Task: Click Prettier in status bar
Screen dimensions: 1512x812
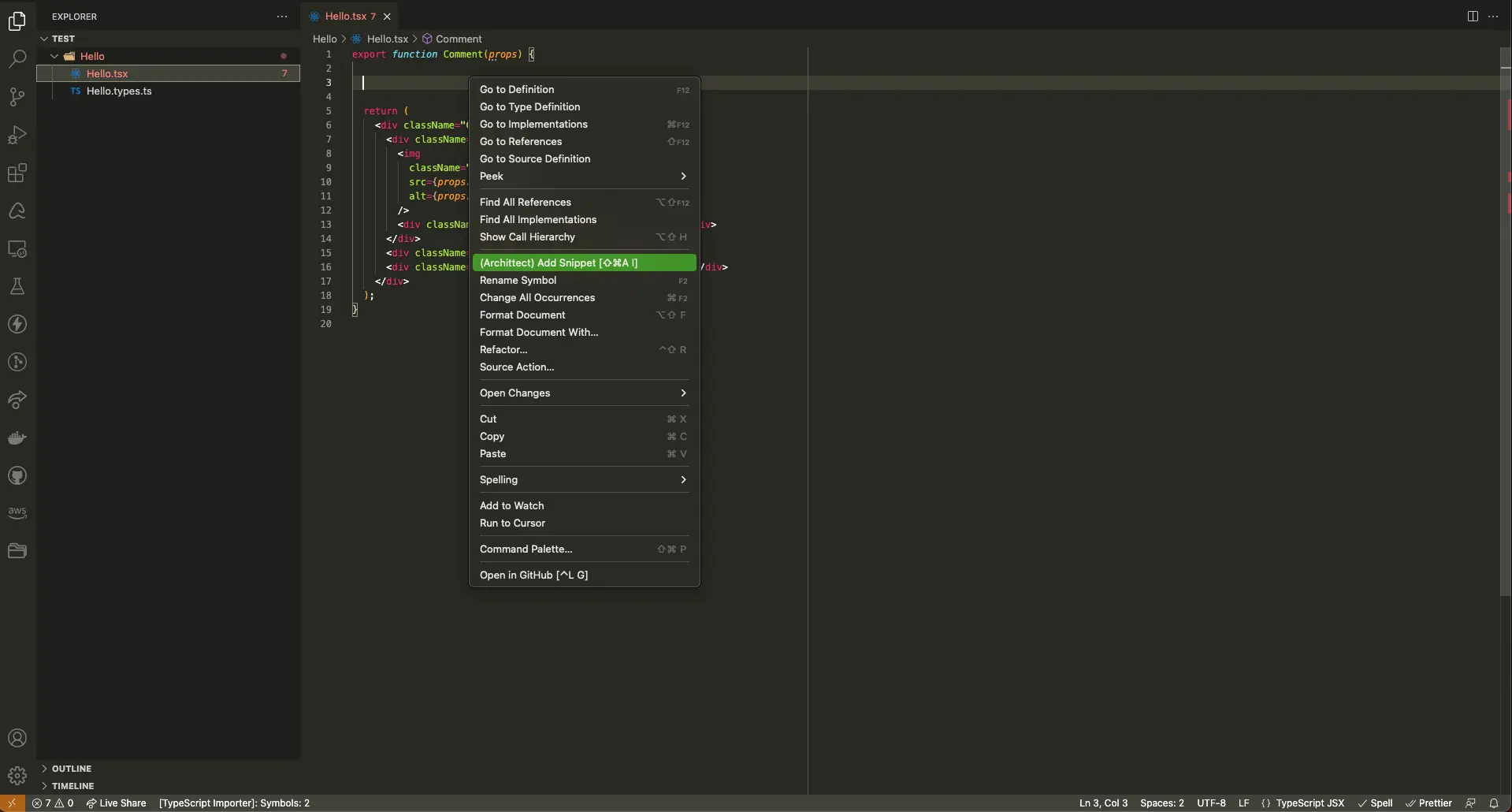Action: [1429, 803]
